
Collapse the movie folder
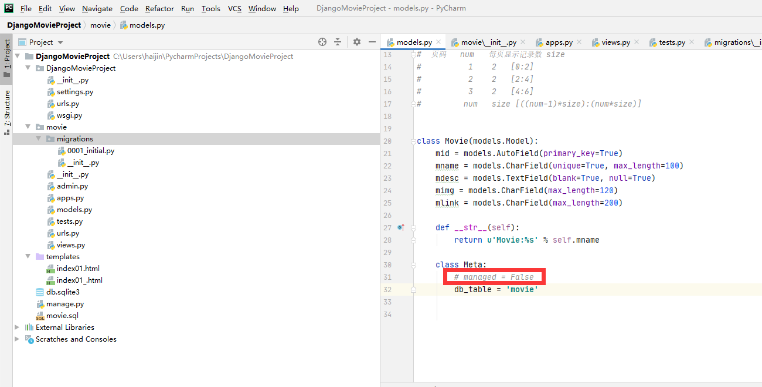28,127
